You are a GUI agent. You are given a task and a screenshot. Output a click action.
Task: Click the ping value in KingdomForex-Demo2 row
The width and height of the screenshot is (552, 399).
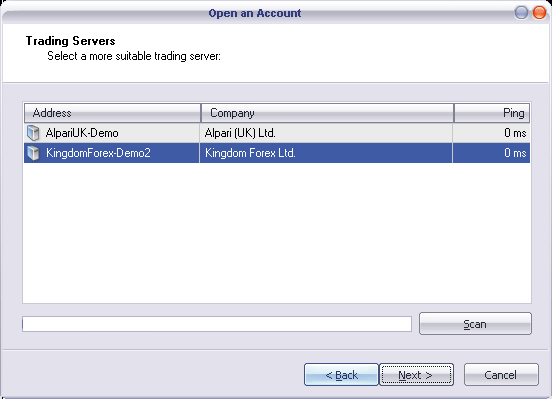515,153
